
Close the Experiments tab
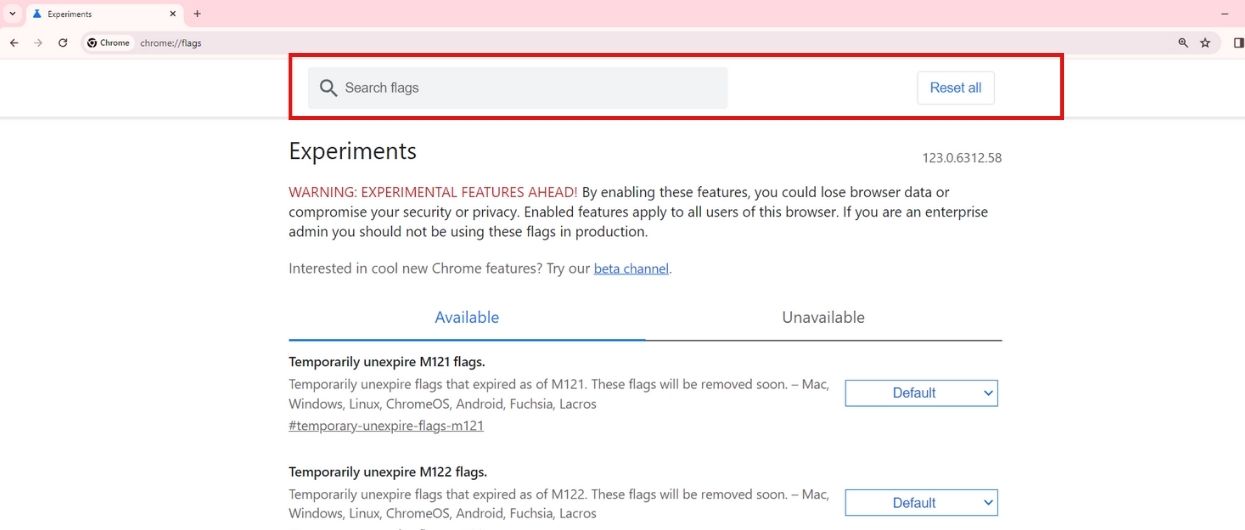click(x=173, y=14)
